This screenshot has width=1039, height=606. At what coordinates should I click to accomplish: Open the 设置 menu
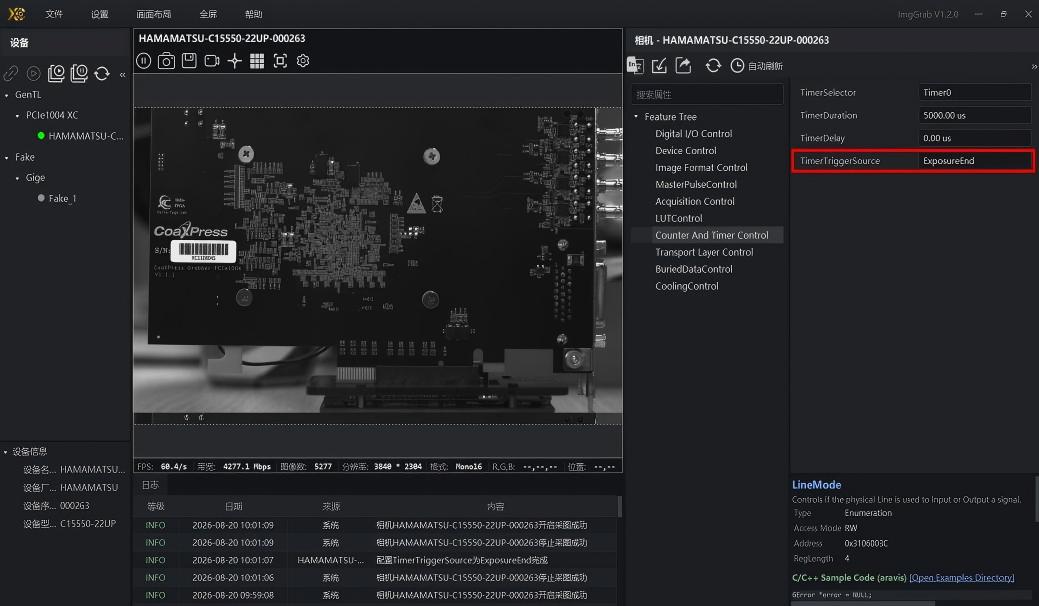[x=99, y=14]
